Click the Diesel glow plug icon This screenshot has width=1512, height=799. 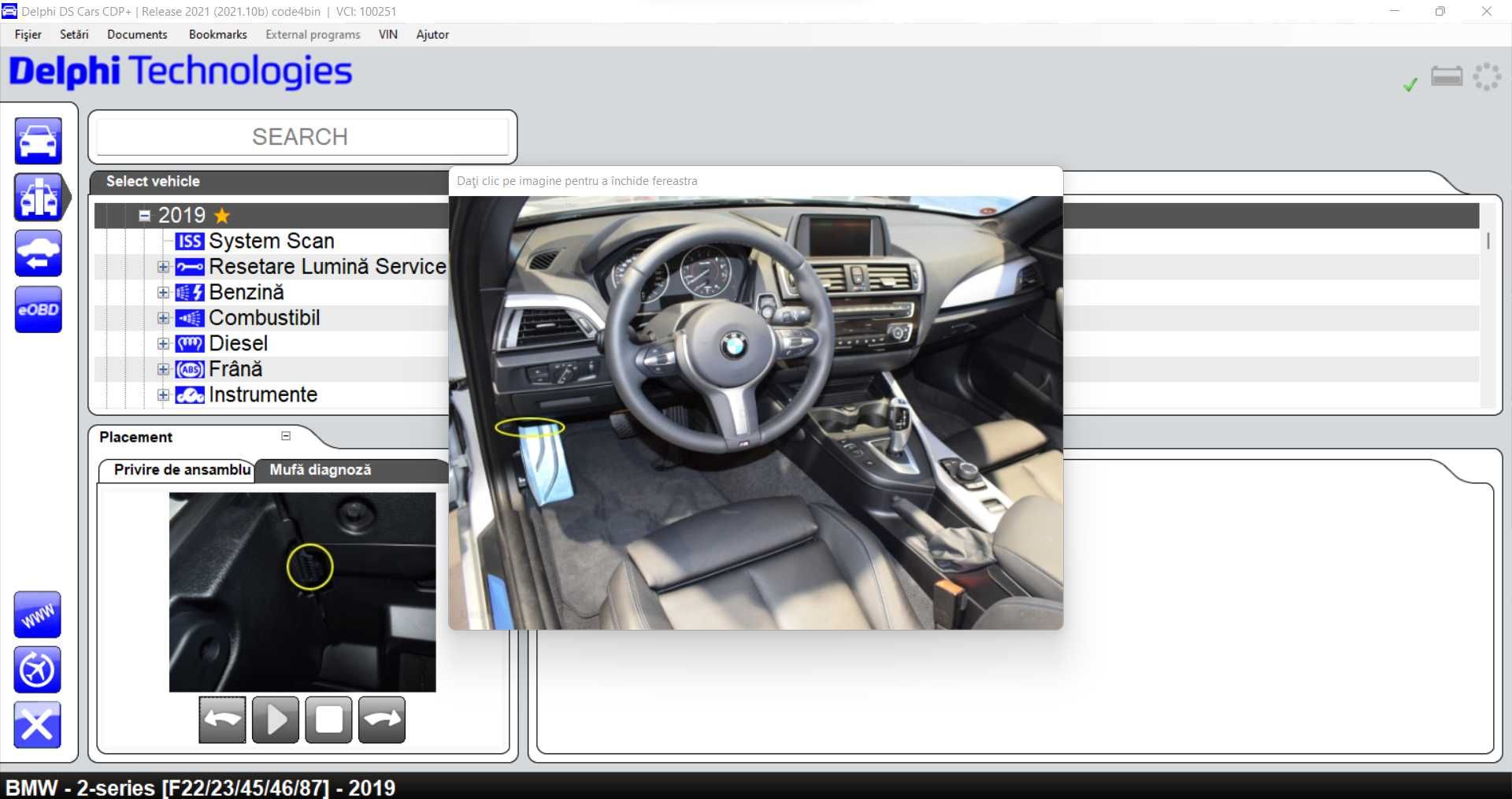pos(189,344)
